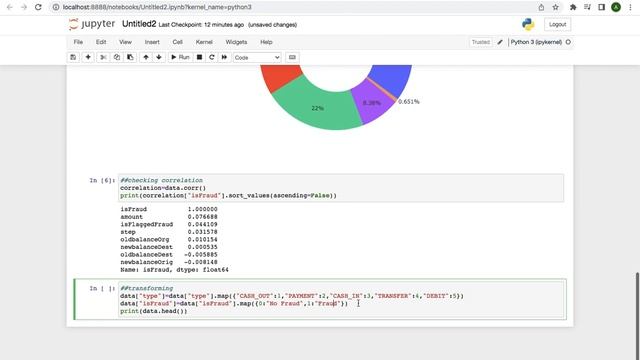Open browser extensions puzzle icon
The image size is (640, 360).
(x=573, y=7)
